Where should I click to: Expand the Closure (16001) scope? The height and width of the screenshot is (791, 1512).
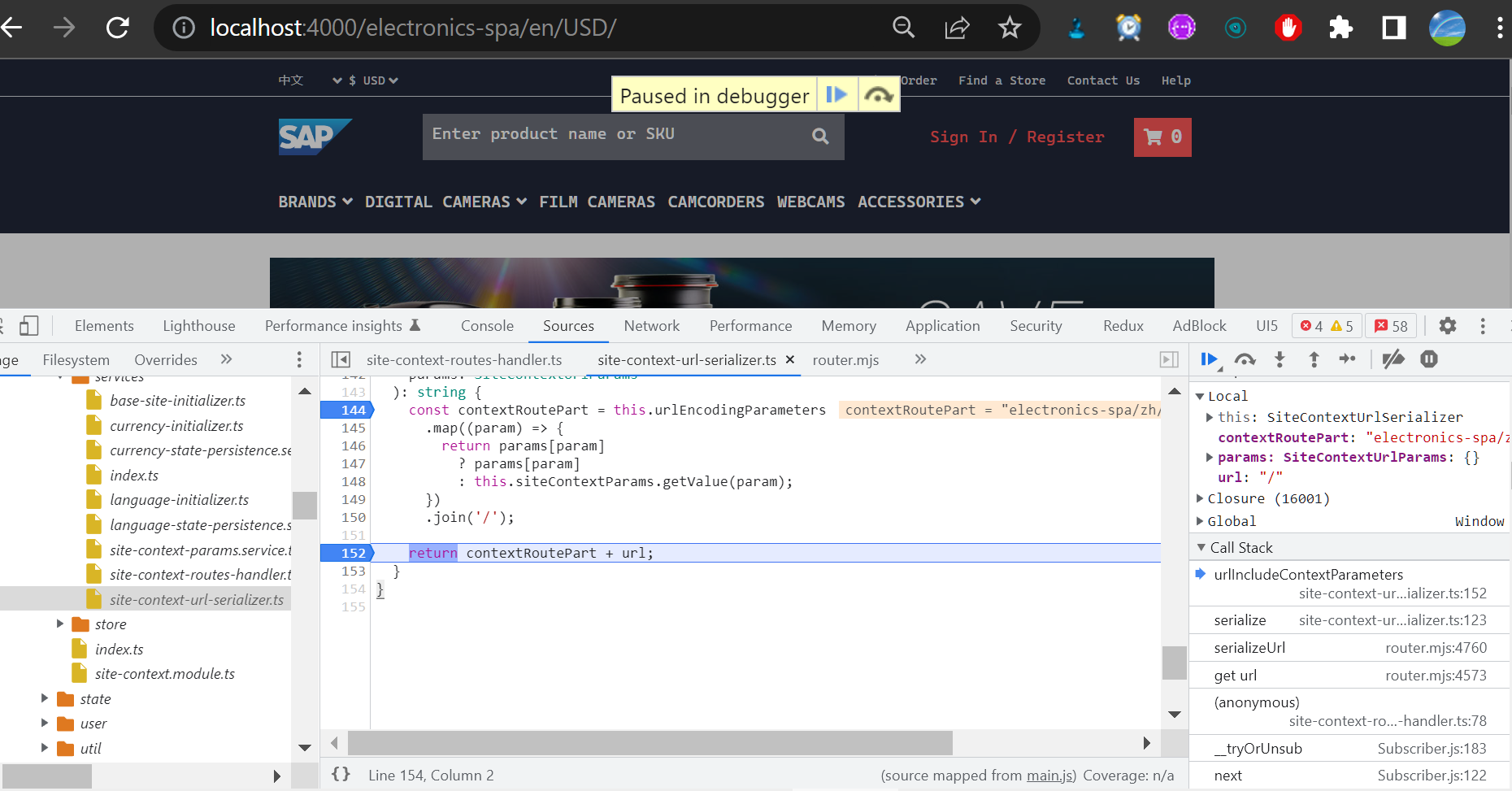(x=1200, y=498)
